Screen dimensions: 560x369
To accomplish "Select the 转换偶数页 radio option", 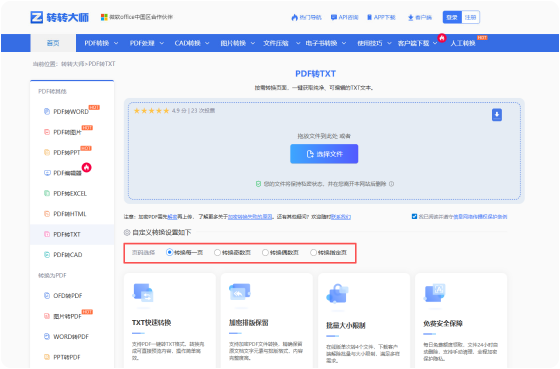I will 265,253.
